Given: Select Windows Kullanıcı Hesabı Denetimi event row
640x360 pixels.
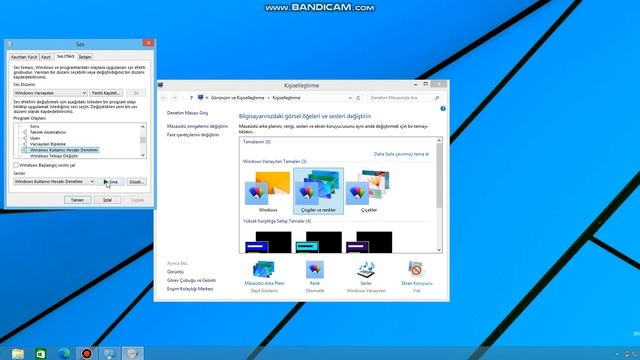Looking at the screenshot, I should (64, 150).
